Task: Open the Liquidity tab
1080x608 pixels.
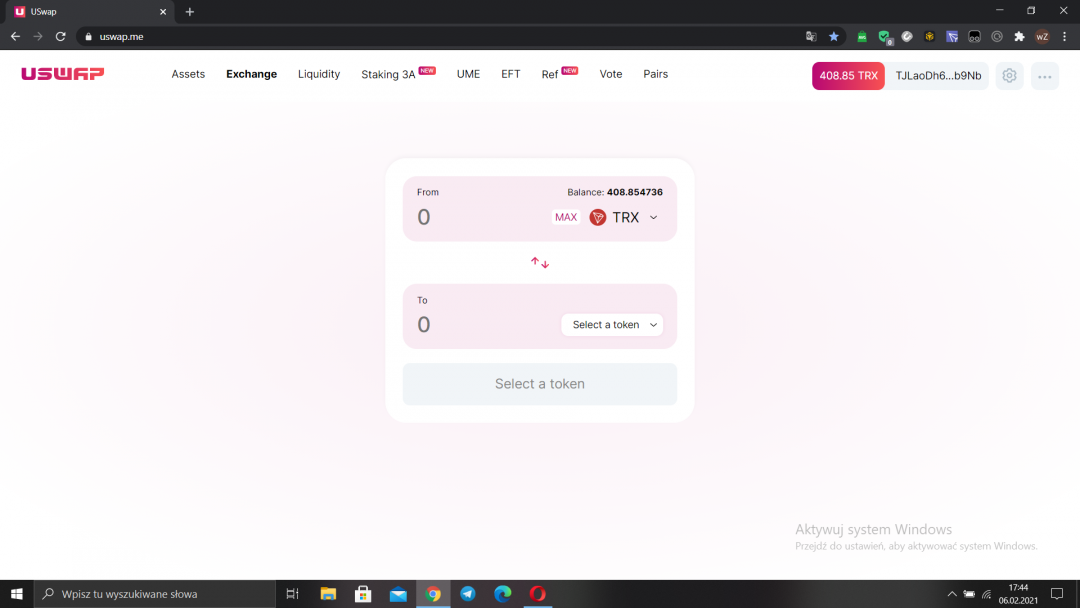Action: (319, 74)
